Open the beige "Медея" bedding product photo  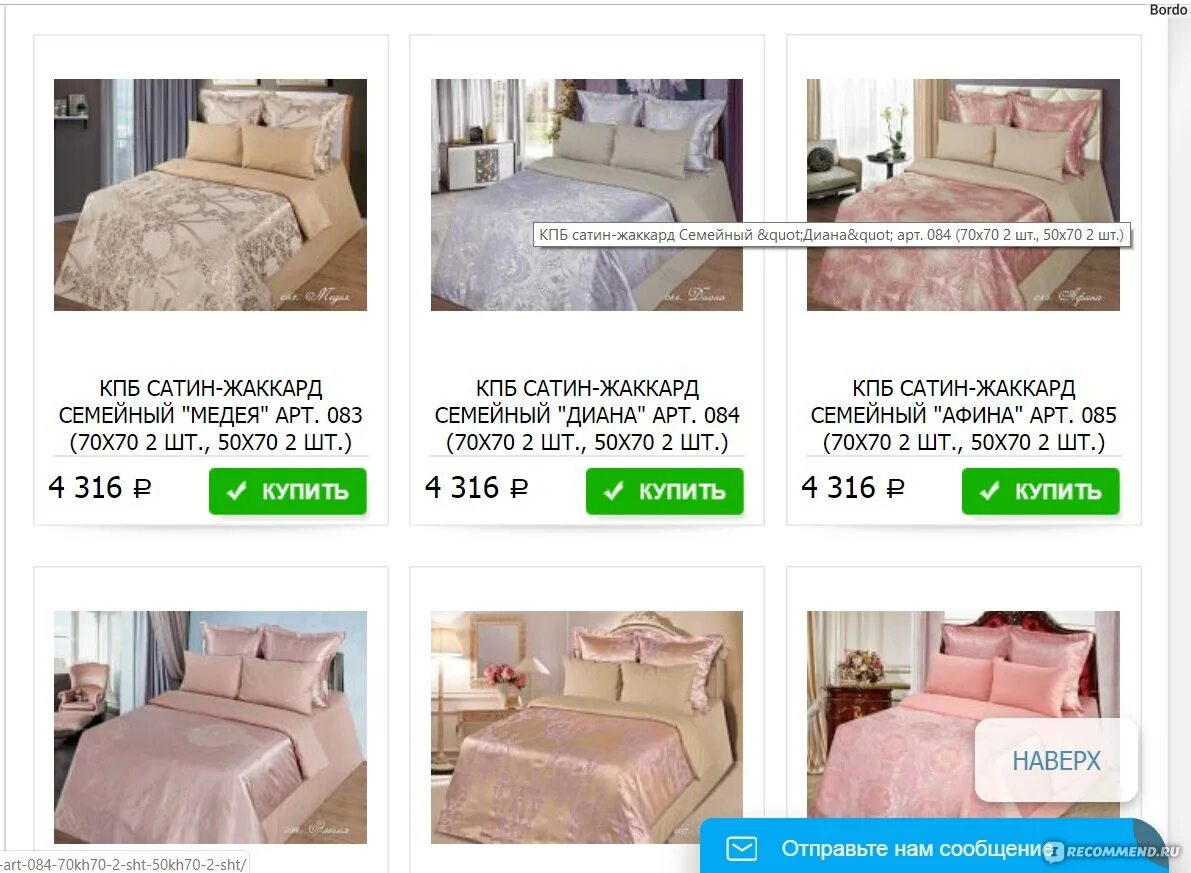210,195
